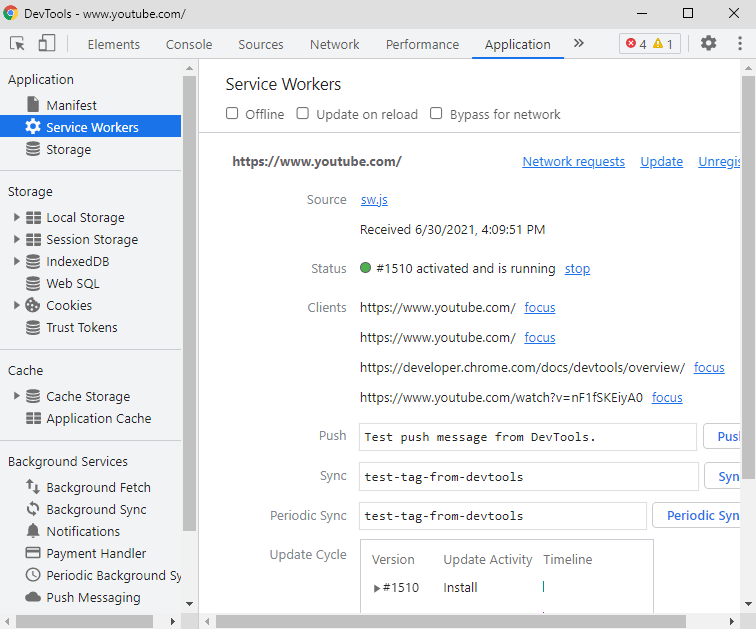Click the Local Storage grid icon
Screen dimensions: 756x629
33,217
